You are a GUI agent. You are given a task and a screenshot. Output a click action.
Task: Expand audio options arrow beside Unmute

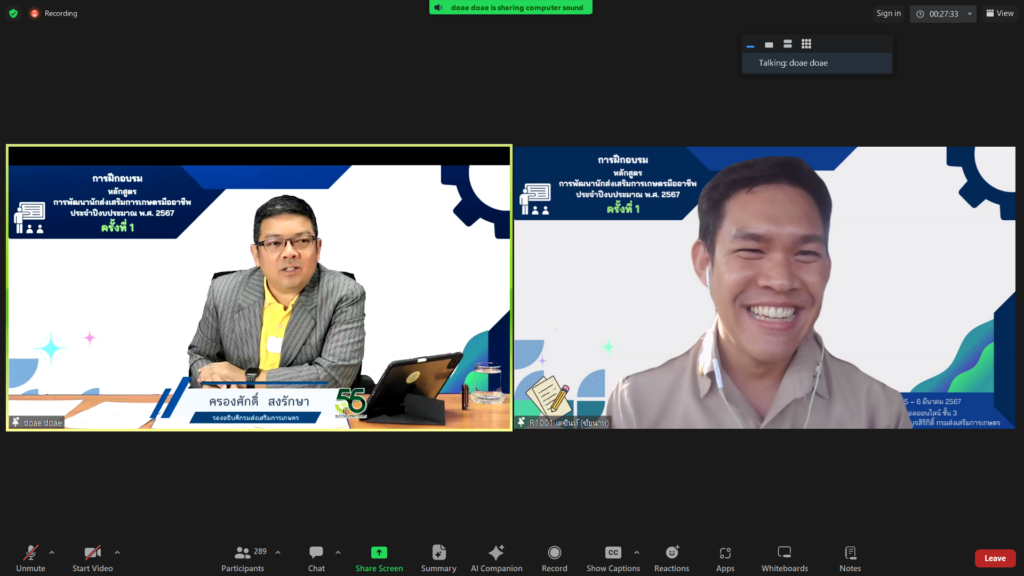tap(52, 552)
